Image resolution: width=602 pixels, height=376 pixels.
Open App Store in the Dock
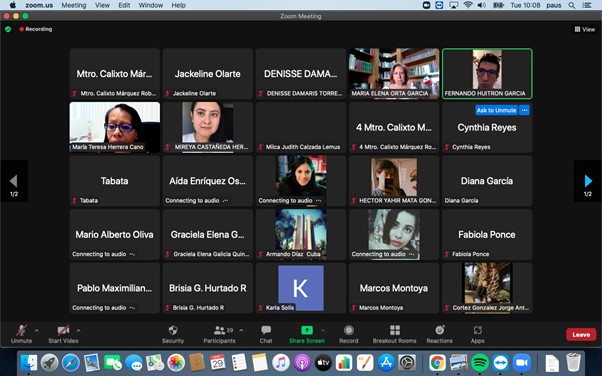[x=386, y=363]
